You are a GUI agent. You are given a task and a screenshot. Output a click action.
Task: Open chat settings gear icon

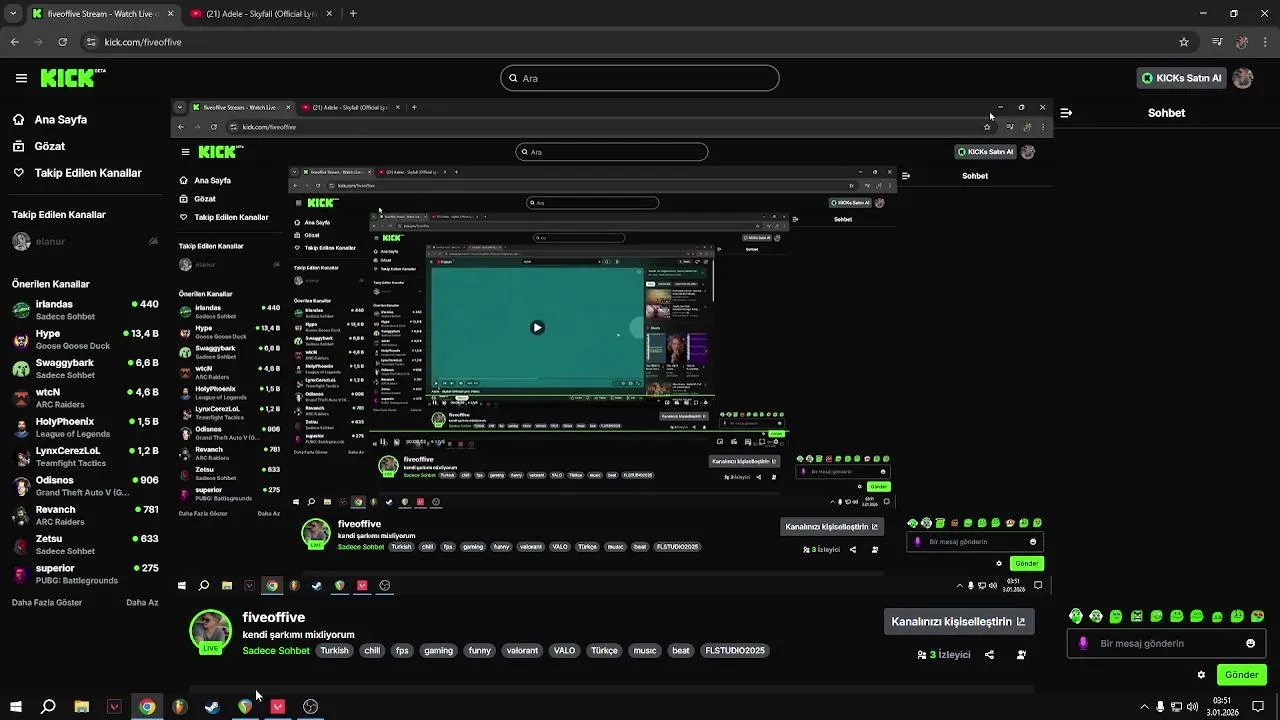coord(1201,675)
